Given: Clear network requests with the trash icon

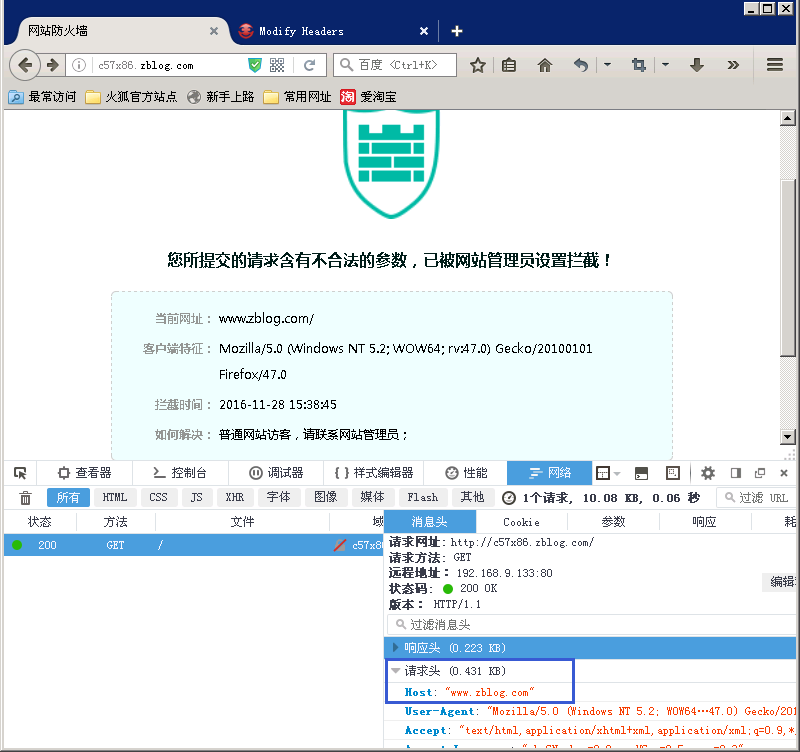Looking at the screenshot, I should point(26,497).
